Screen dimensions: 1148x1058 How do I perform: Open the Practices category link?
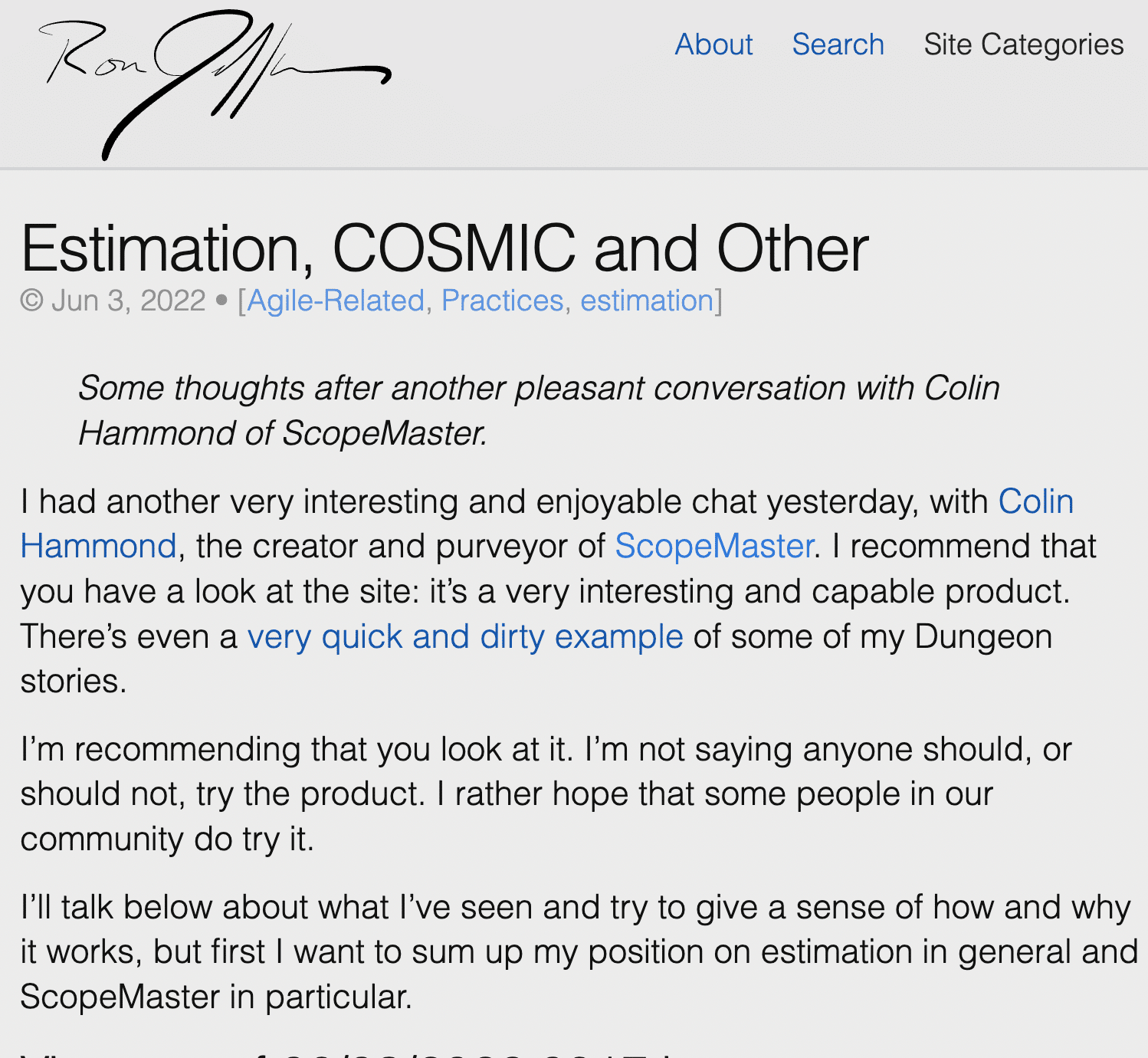(503, 301)
